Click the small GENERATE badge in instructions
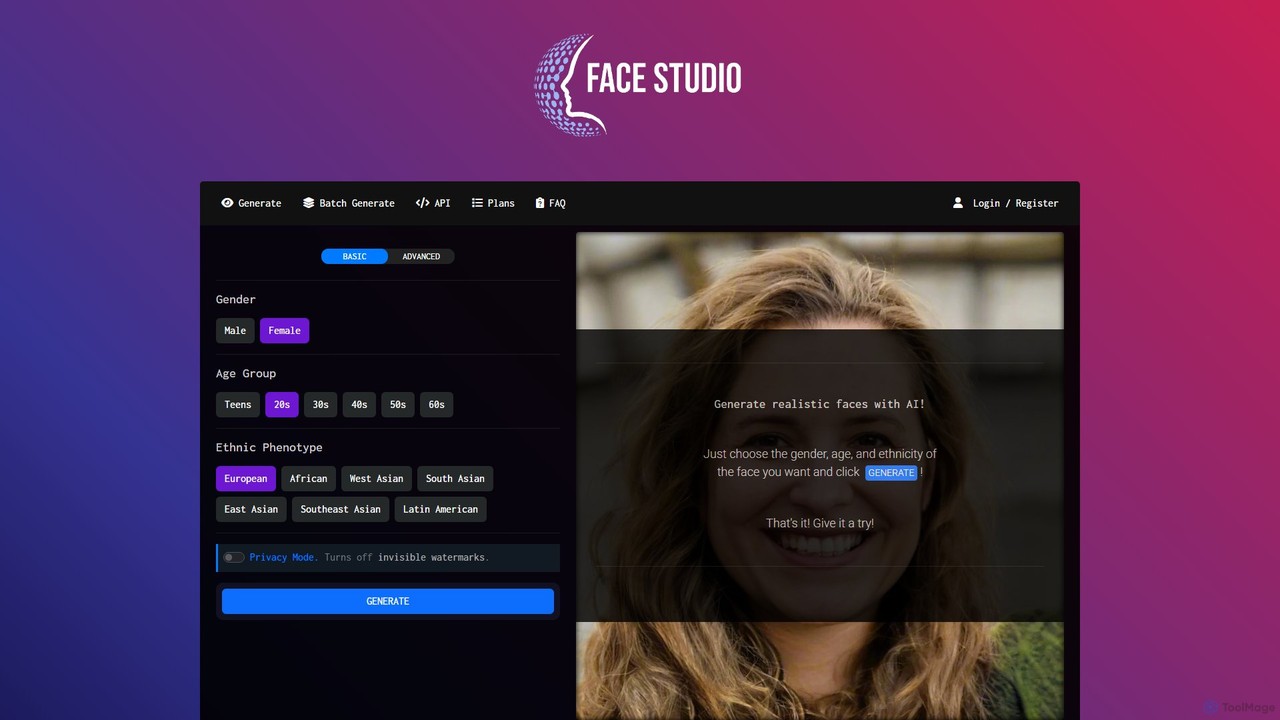Screen dimensions: 1280x720 [x=891, y=472]
